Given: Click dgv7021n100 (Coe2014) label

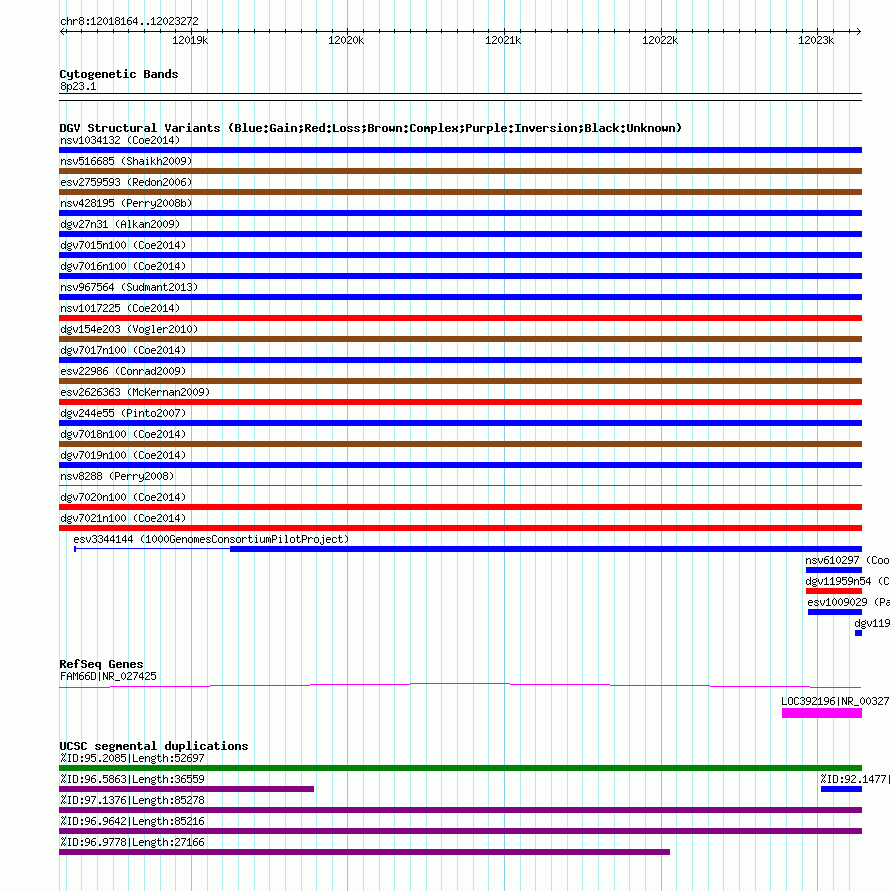Looking at the screenshot, I should [123, 519].
